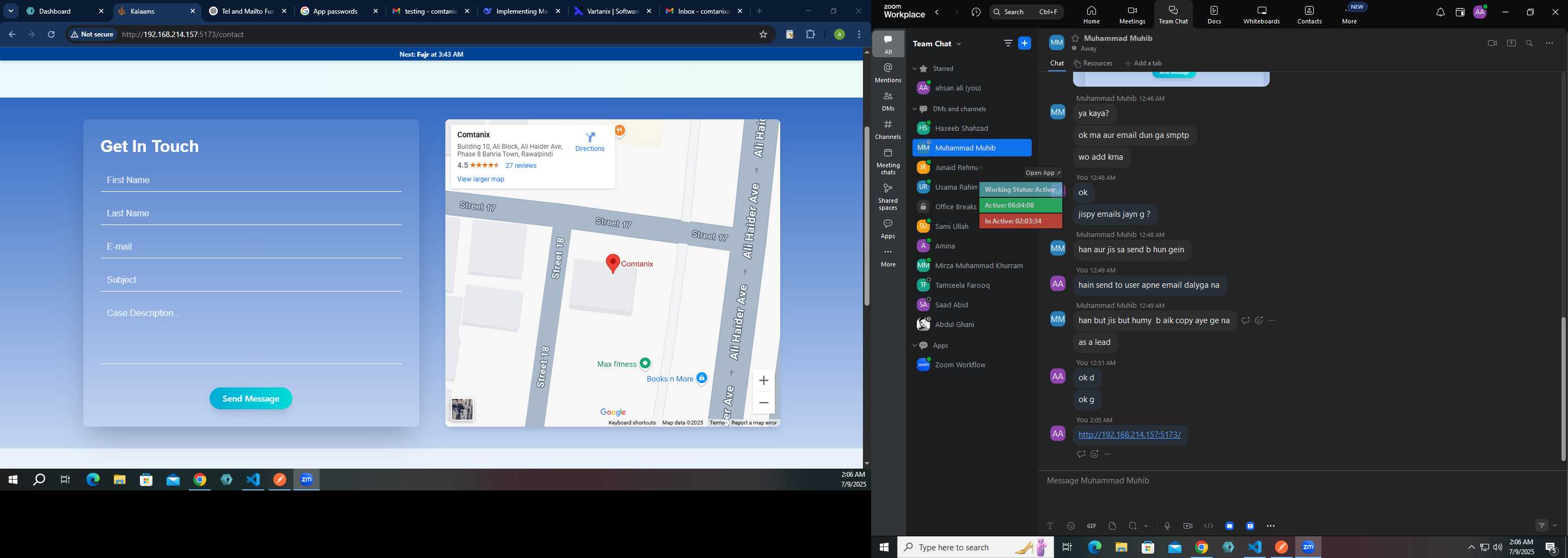This screenshot has height=558, width=1568.
Task: Attach a file in message toolbar
Action: (x=1112, y=526)
